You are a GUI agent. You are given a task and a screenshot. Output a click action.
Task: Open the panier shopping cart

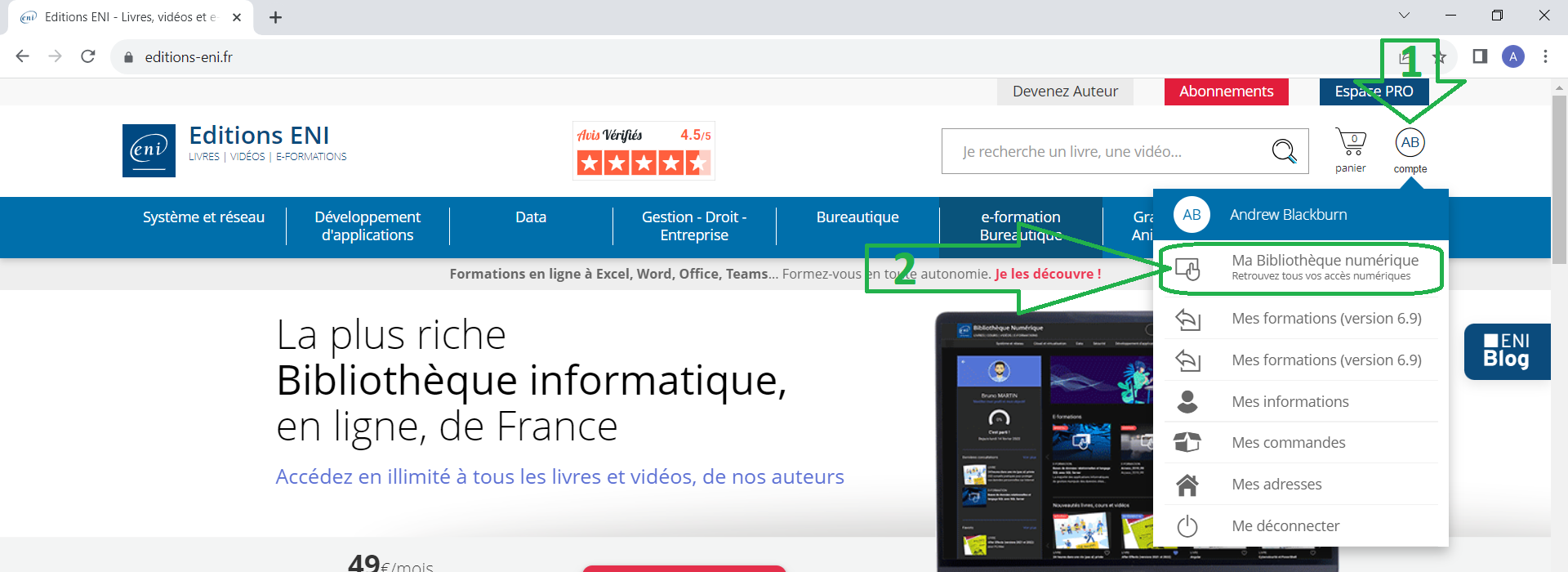pyautogui.click(x=1351, y=150)
